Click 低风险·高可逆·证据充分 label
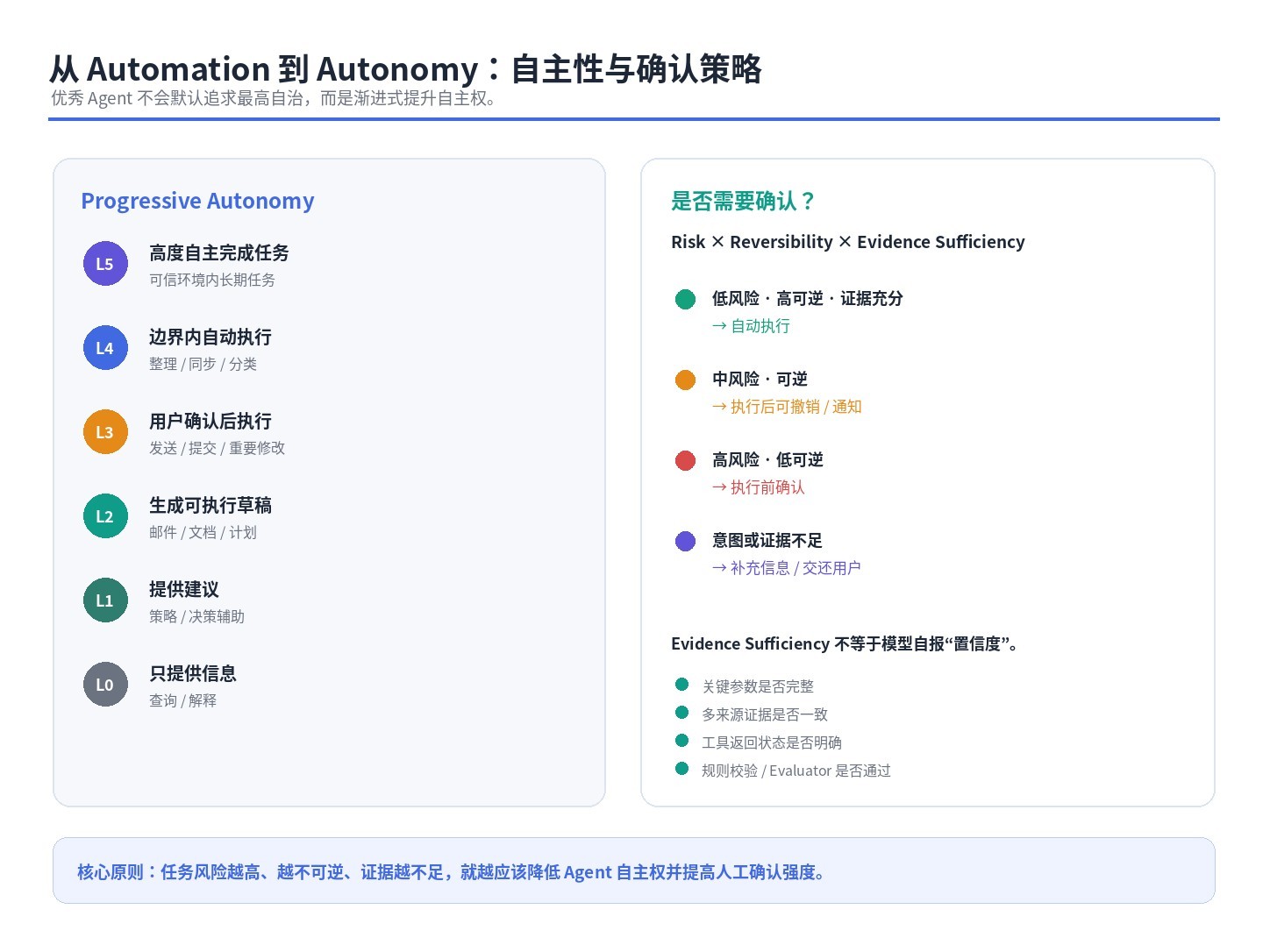Screen dimensions: 1270x952 click(807, 299)
